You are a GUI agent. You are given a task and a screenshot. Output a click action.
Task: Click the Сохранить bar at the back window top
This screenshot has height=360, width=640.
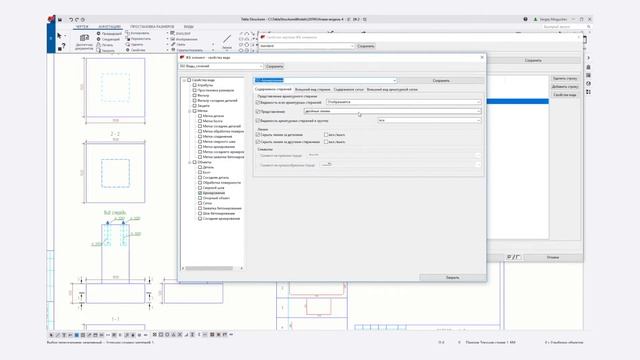pyautogui.click(x=533, y=60)
